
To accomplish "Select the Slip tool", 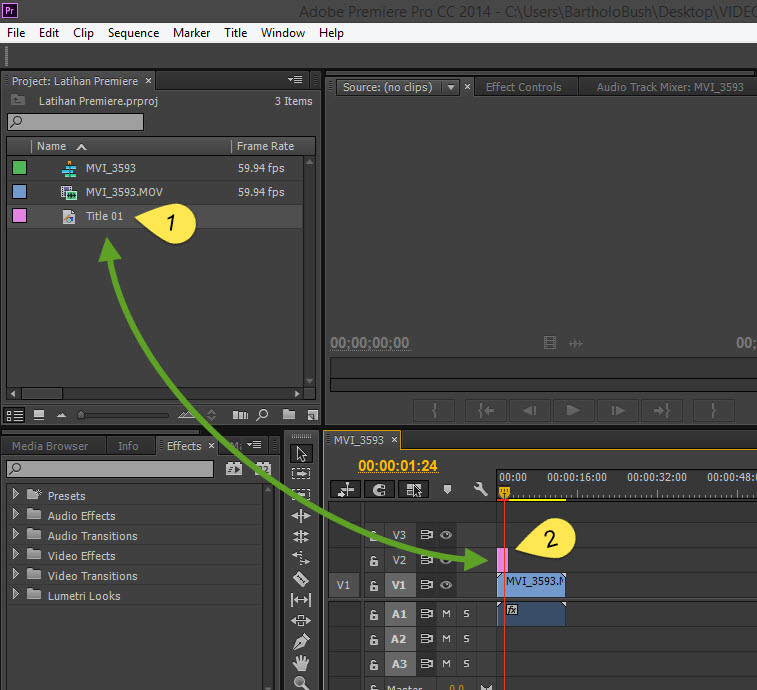I will tap(301, 600).
